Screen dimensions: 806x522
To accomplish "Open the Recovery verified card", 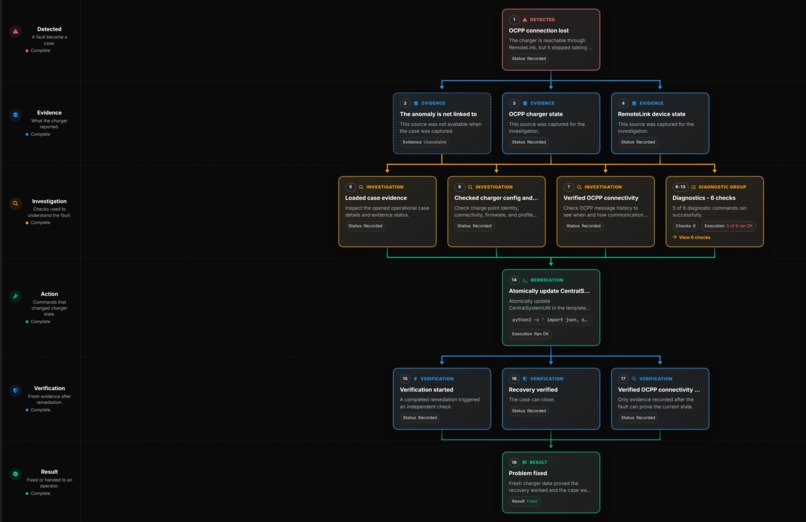I will click(x=551, y=399).
